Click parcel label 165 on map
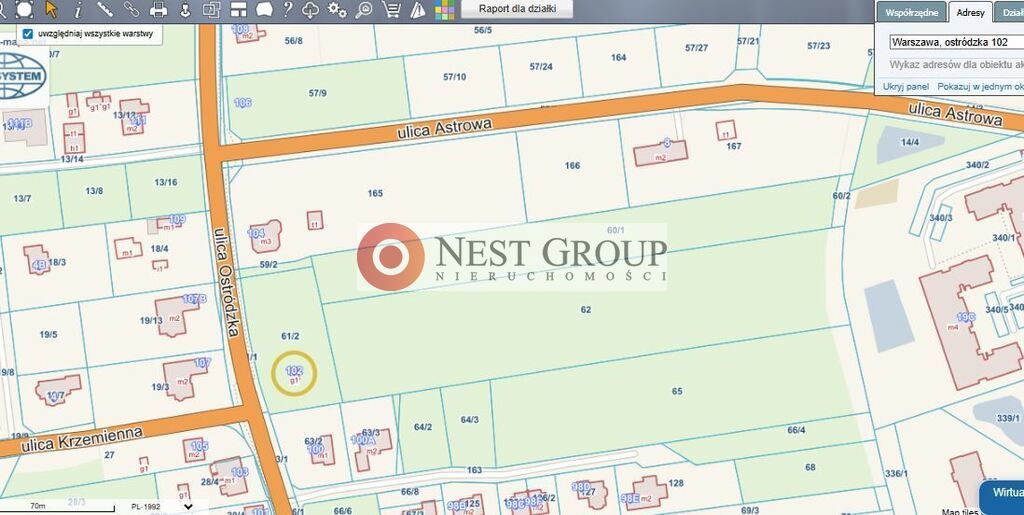Image resolution: width=1024 pixels, height=515 pixels. pos(375,193)
